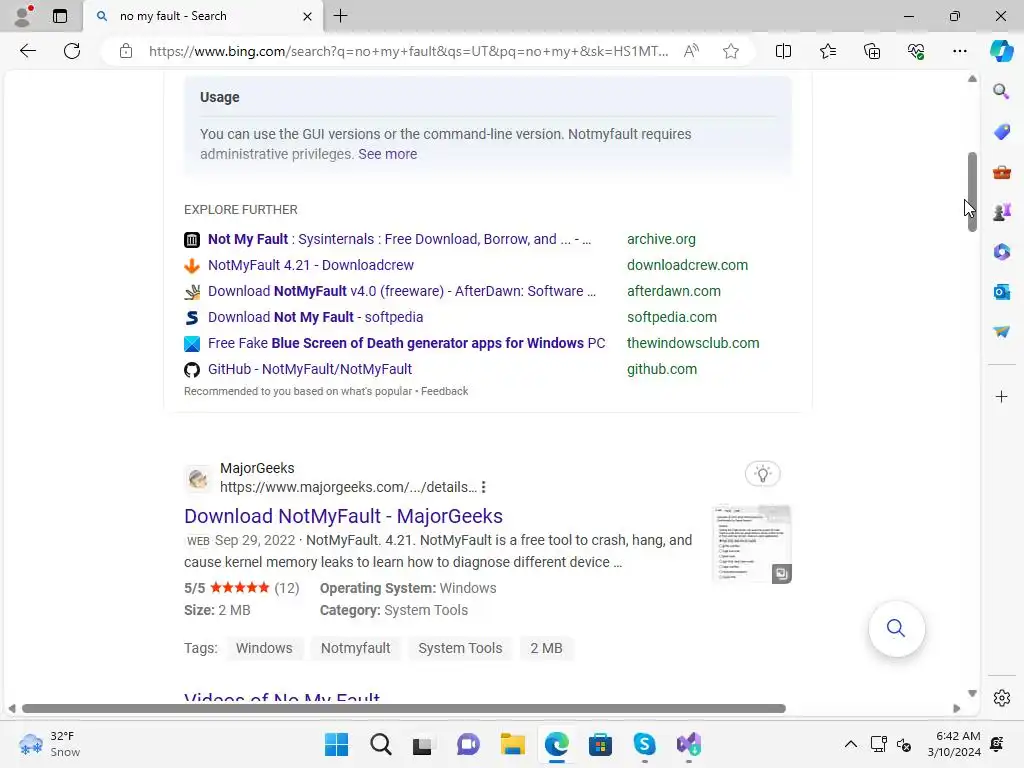Open Collections panel
1024x768 pixels.
click(x=872, y=51)
